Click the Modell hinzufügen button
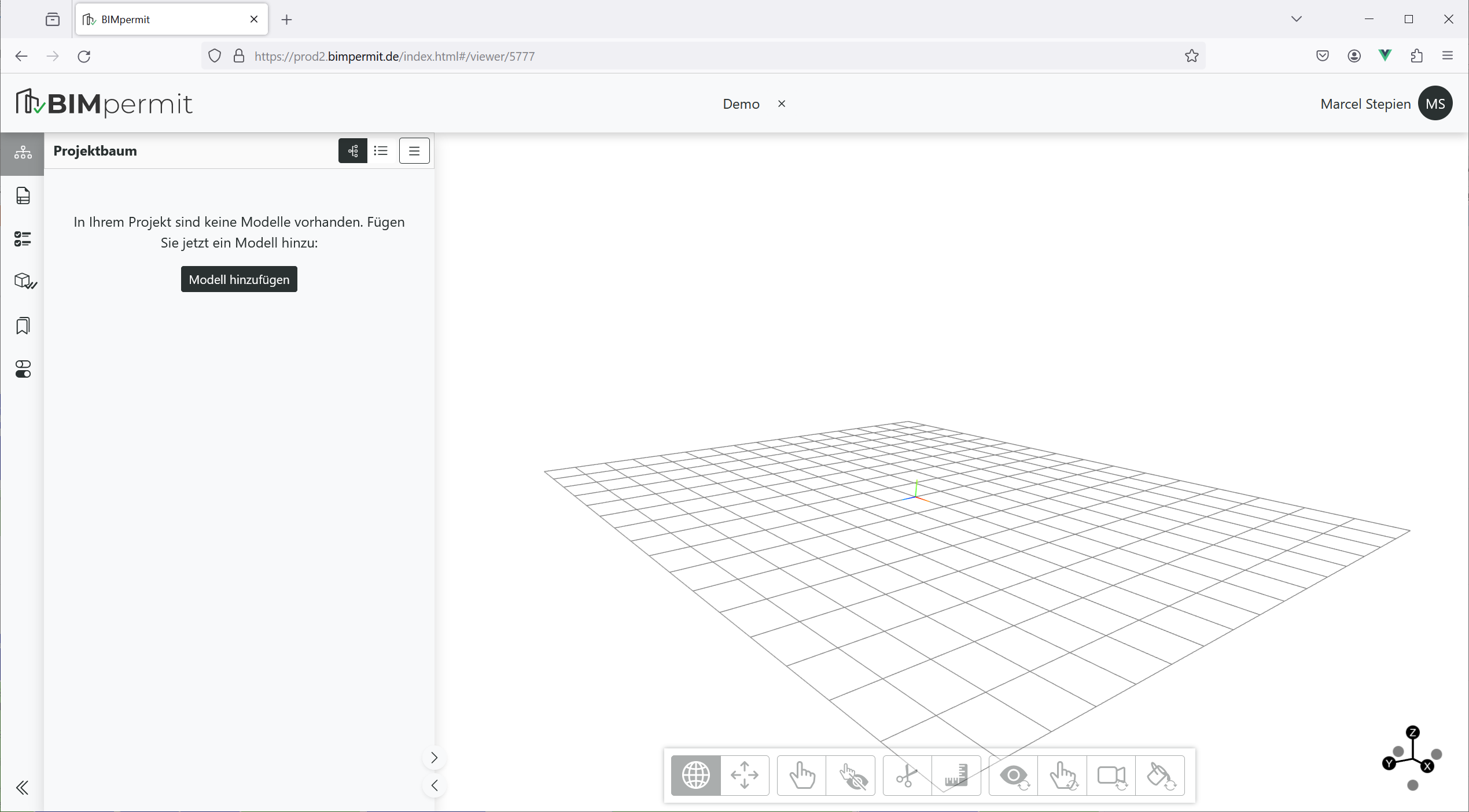Image resolution: width=1469 pixels, height=812 pixels. tap(239, 279)
